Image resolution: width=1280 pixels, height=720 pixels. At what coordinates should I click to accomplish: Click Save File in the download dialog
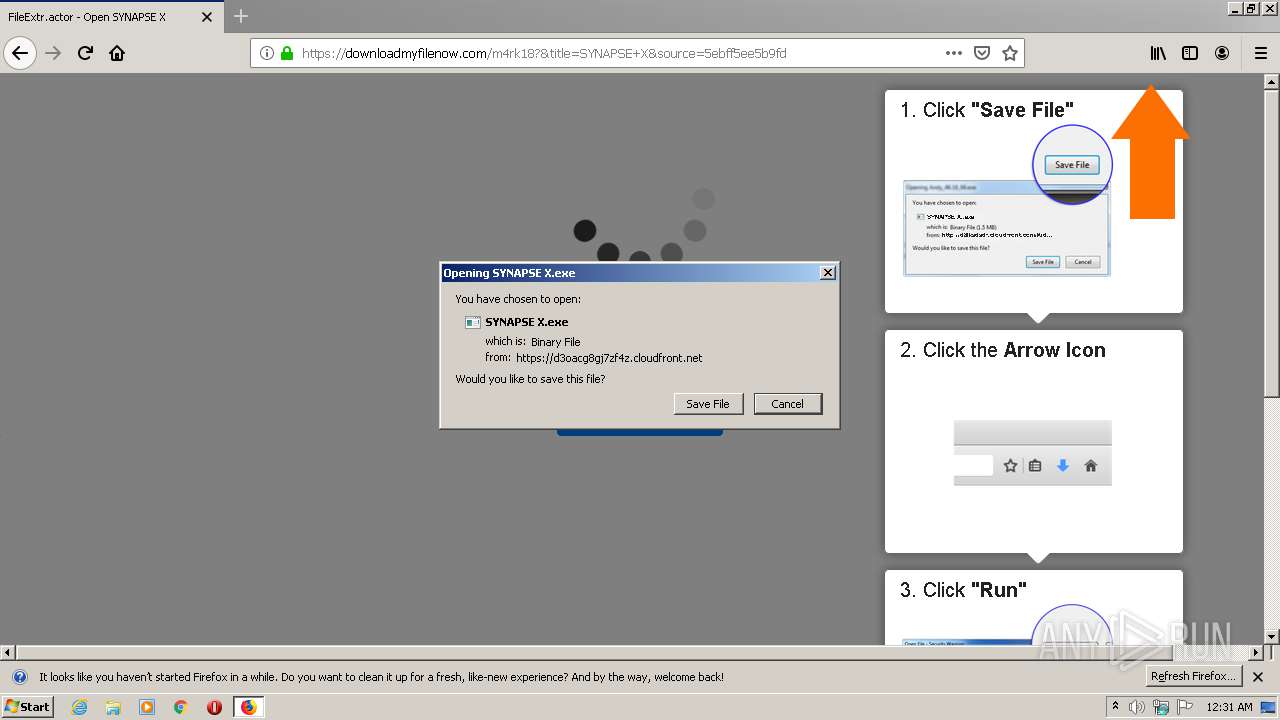click(x=708, y=404)
